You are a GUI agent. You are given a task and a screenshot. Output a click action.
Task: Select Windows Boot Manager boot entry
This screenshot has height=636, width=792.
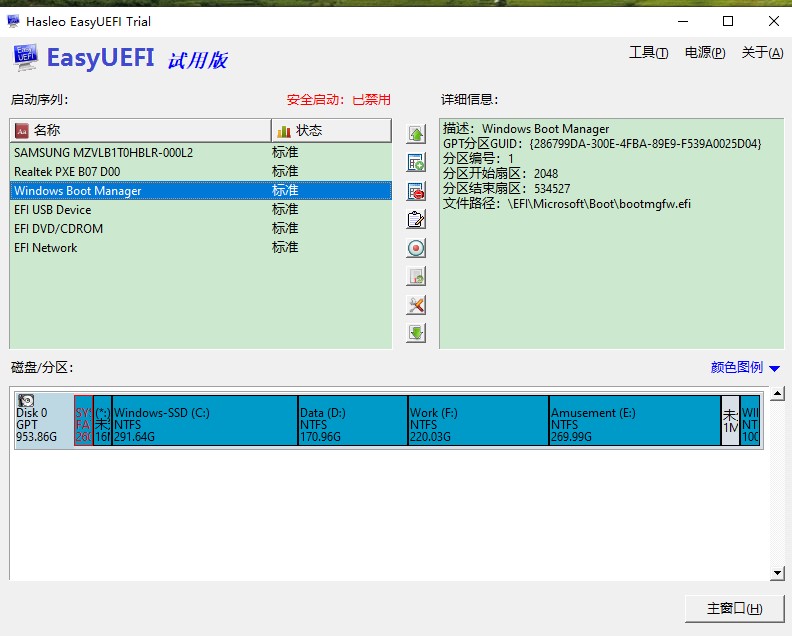[x=201, y=190]
